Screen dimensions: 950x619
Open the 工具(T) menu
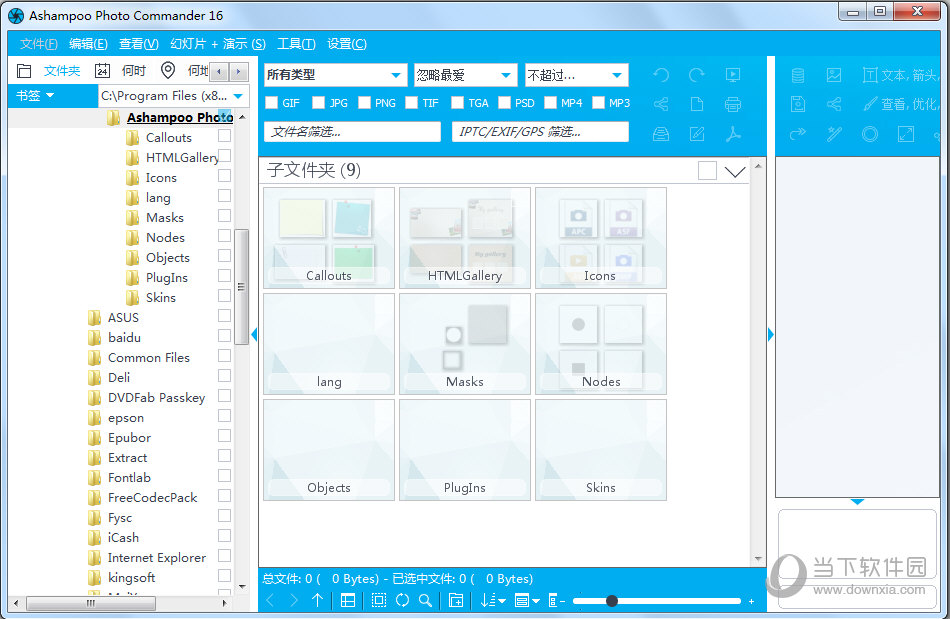(296, 44)
